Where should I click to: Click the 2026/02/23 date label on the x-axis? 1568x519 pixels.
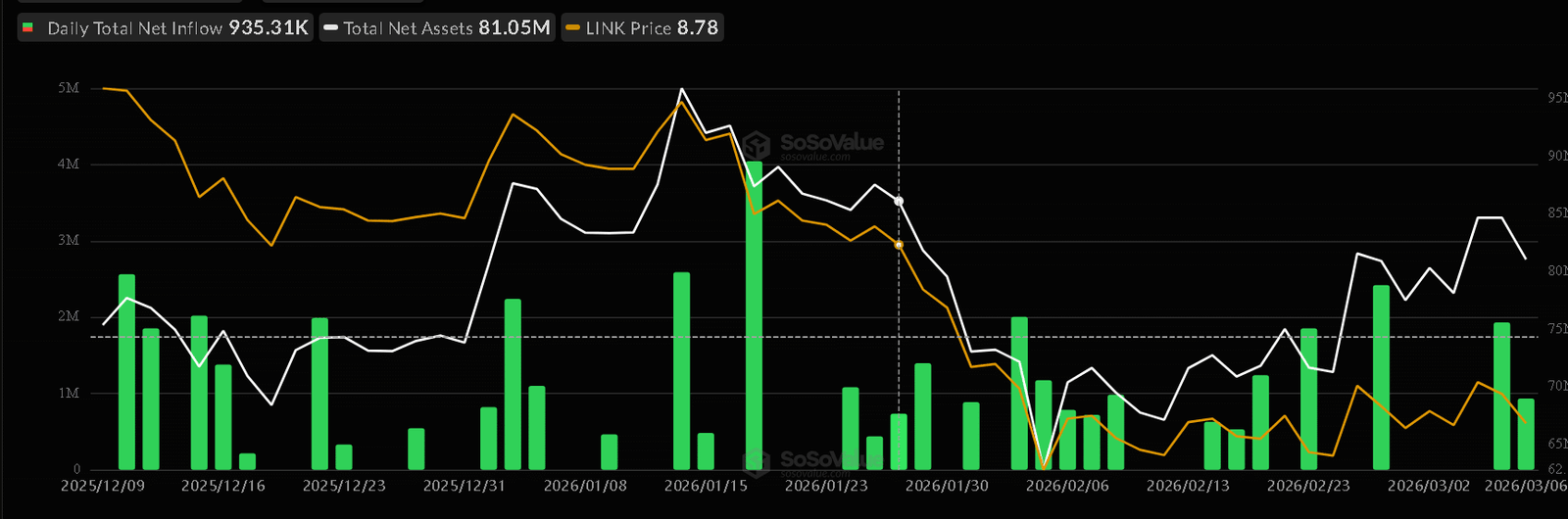tap(1308, 486)
